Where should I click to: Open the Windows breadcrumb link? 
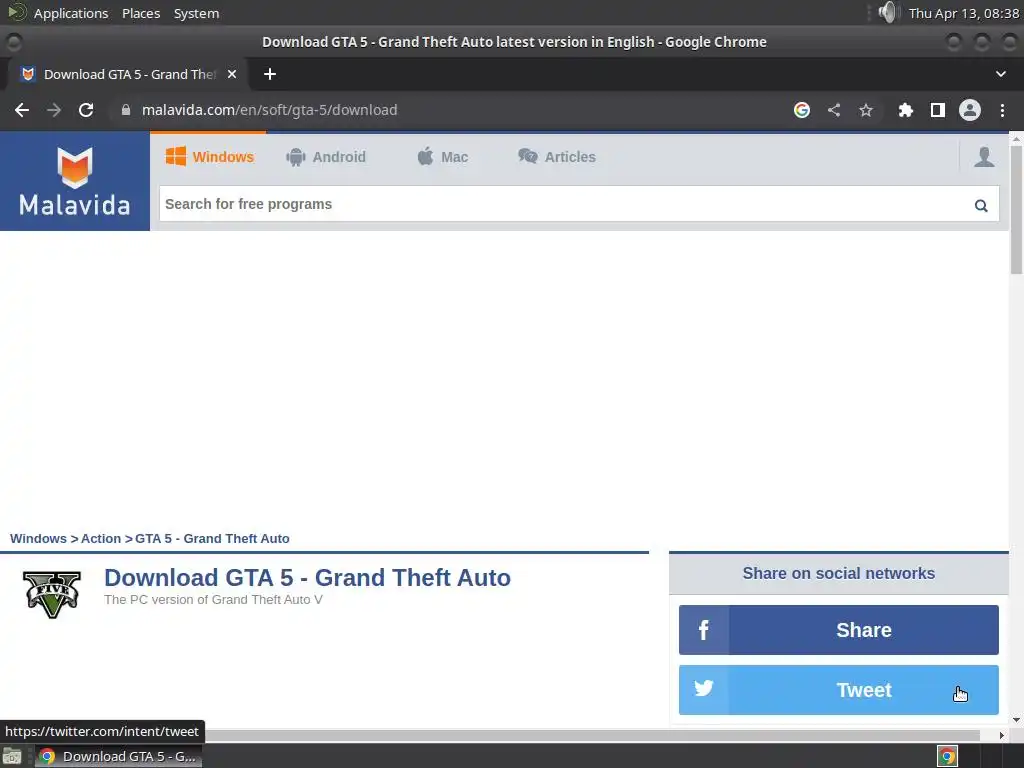coord(38,539)
